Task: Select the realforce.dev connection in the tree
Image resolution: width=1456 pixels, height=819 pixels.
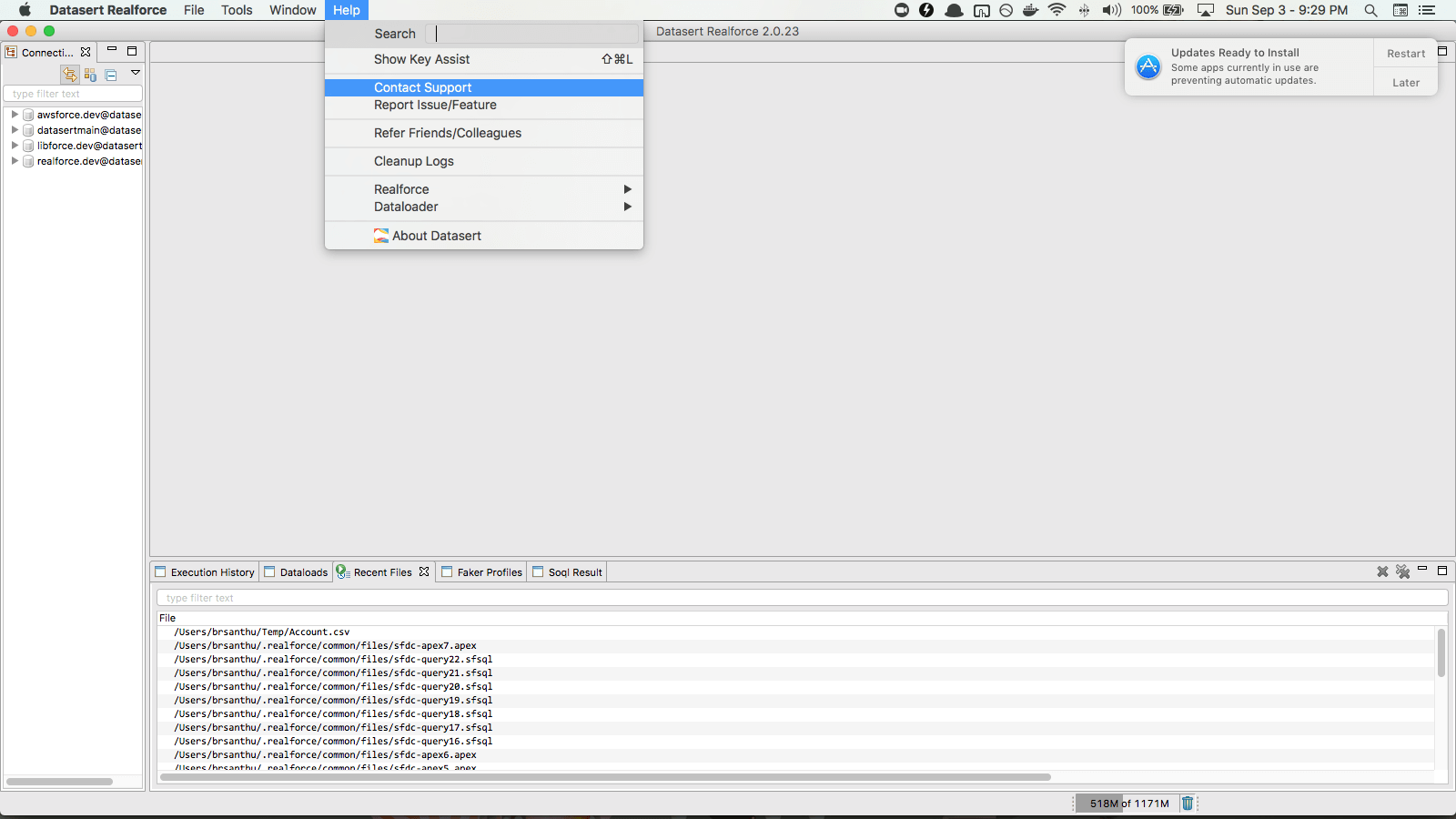Action: 88,161
